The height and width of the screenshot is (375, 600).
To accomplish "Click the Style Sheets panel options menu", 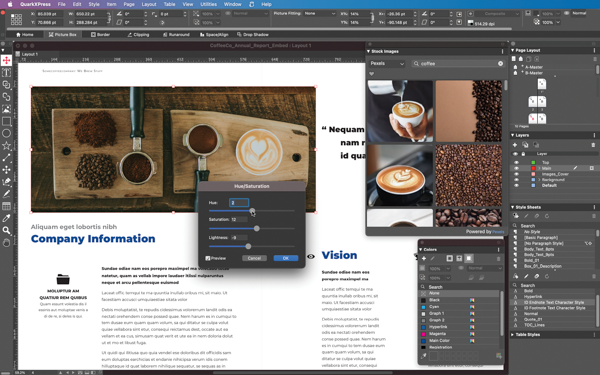I will pos(594,207).
